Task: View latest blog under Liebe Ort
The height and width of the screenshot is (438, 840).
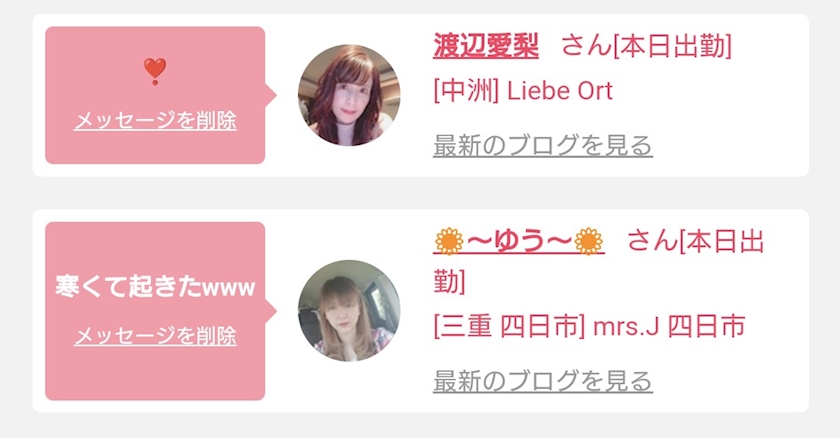Action: [543, 146]
